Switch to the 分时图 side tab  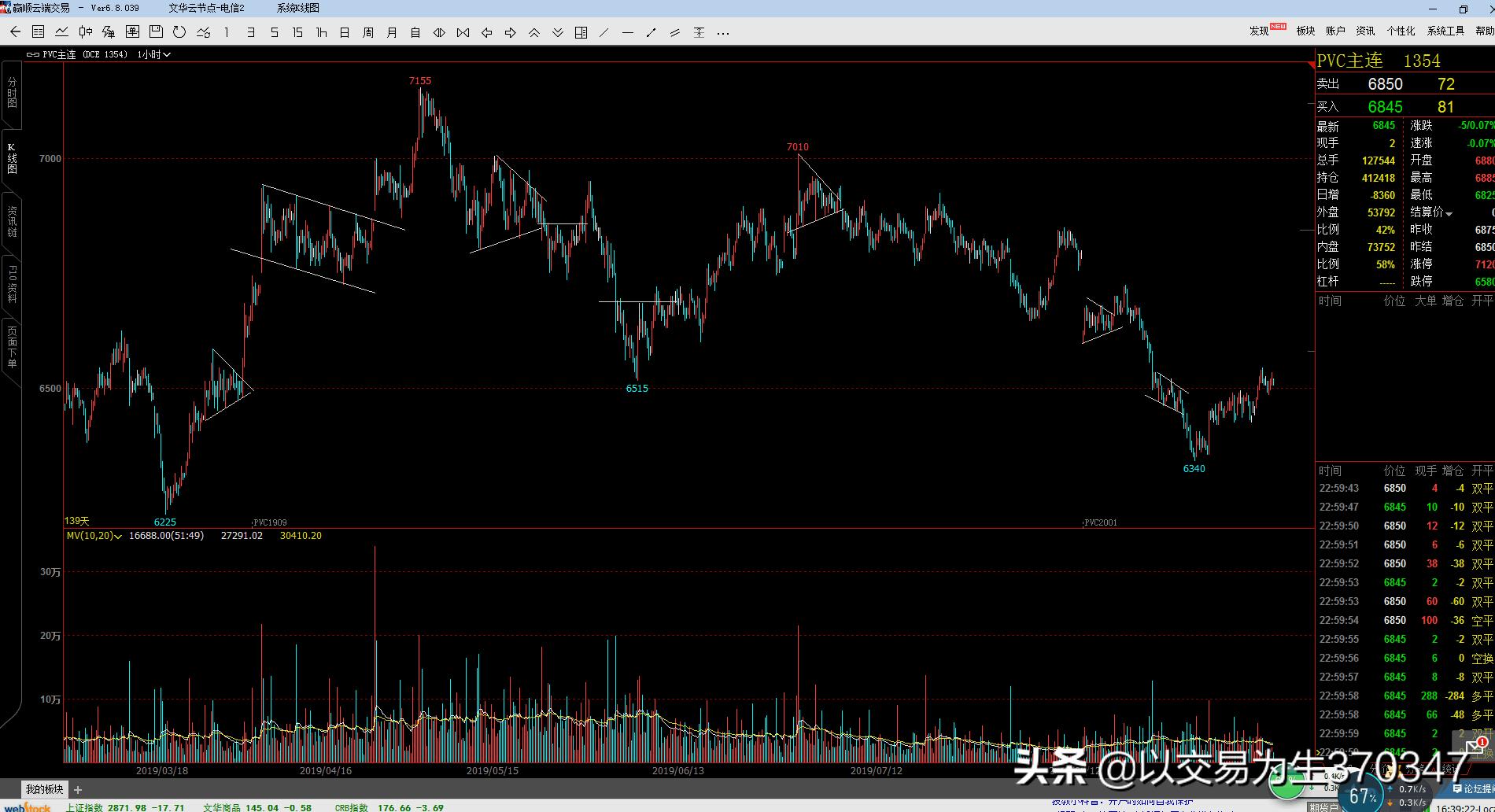(12, 92)
